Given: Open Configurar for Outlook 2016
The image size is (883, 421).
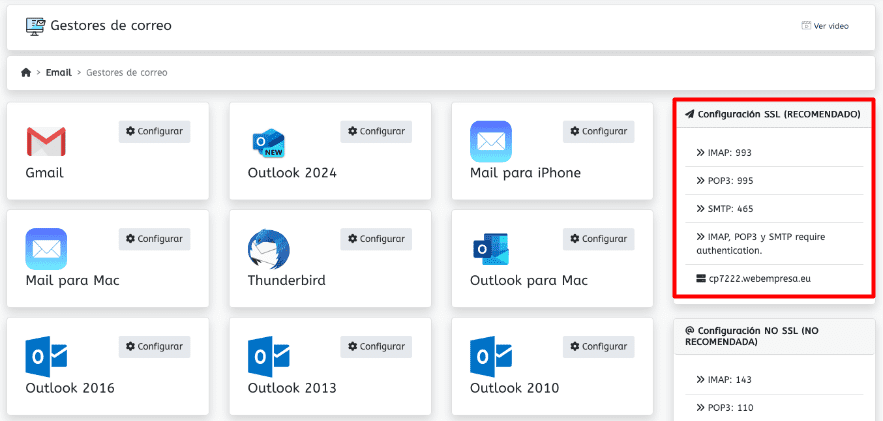Looking at the screenshot, I should click(154, 346).
